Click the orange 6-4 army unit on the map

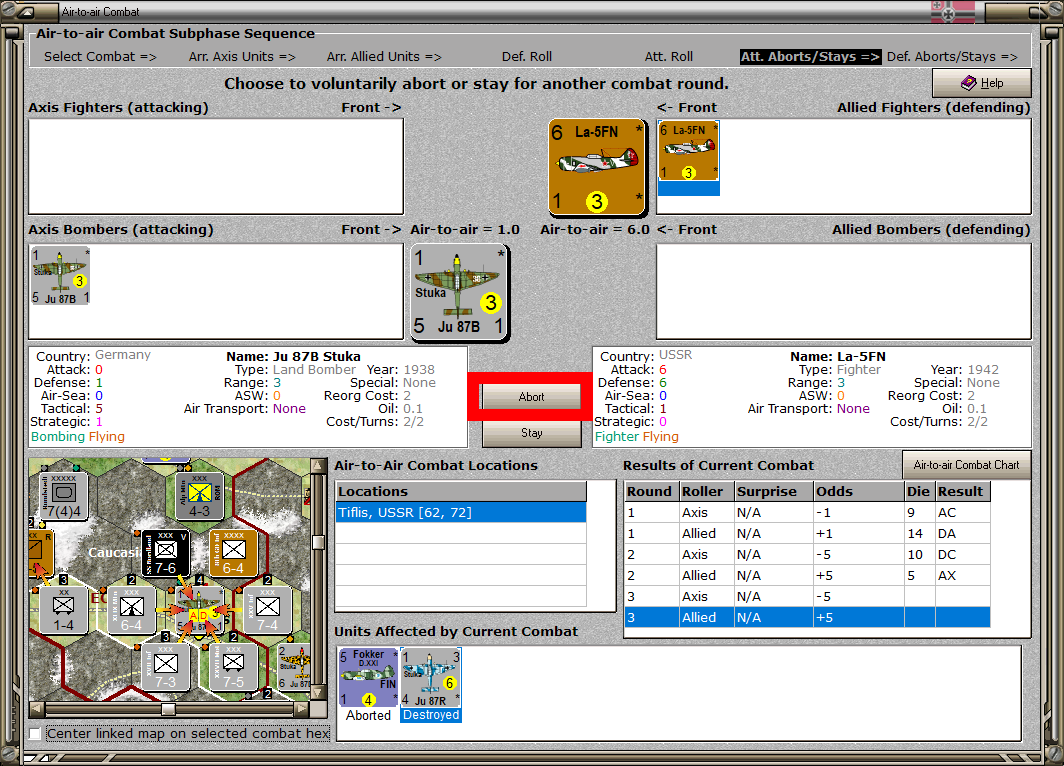pos(233,552)
